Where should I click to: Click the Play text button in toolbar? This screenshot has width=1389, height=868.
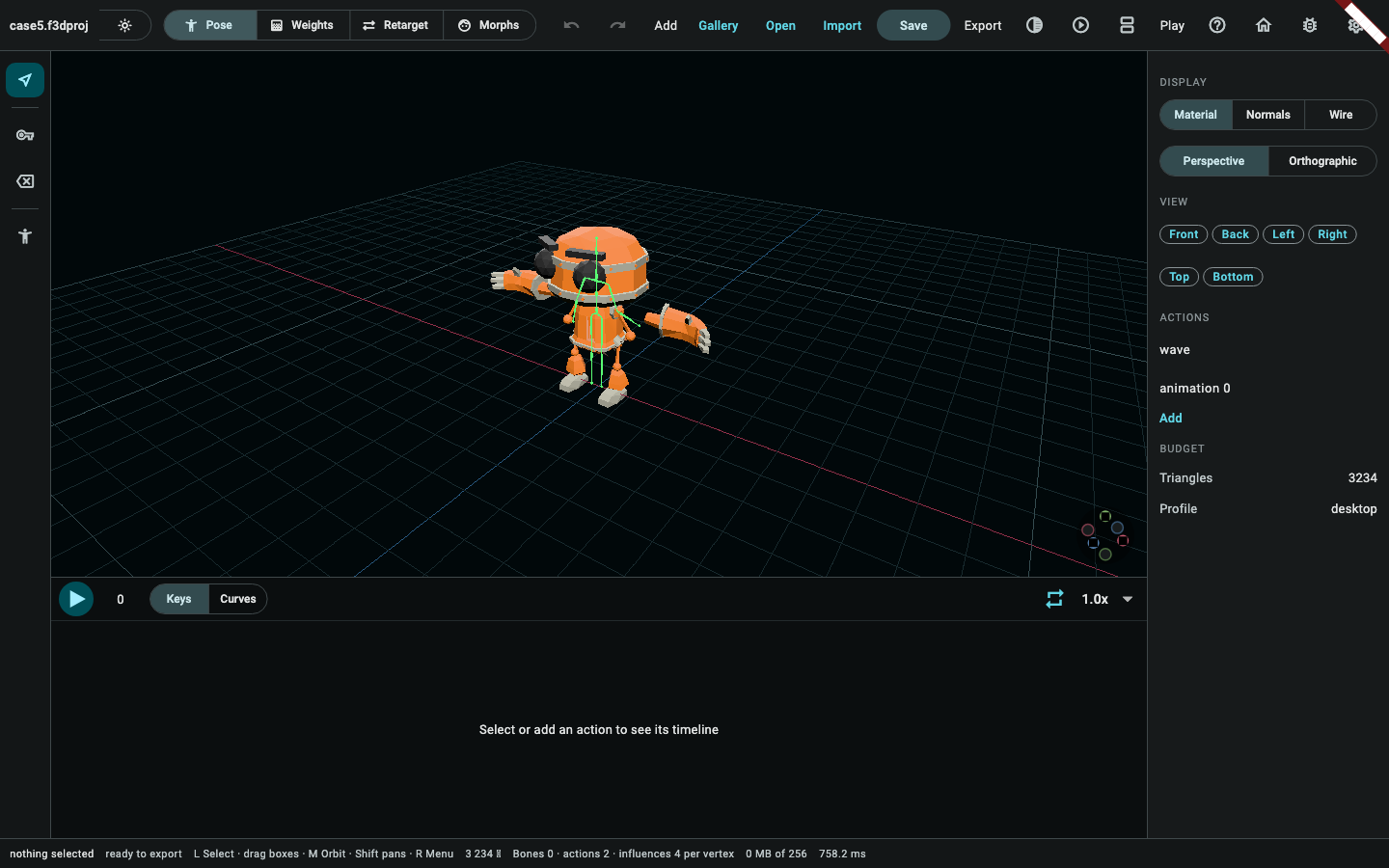(x=1172, y=25)
